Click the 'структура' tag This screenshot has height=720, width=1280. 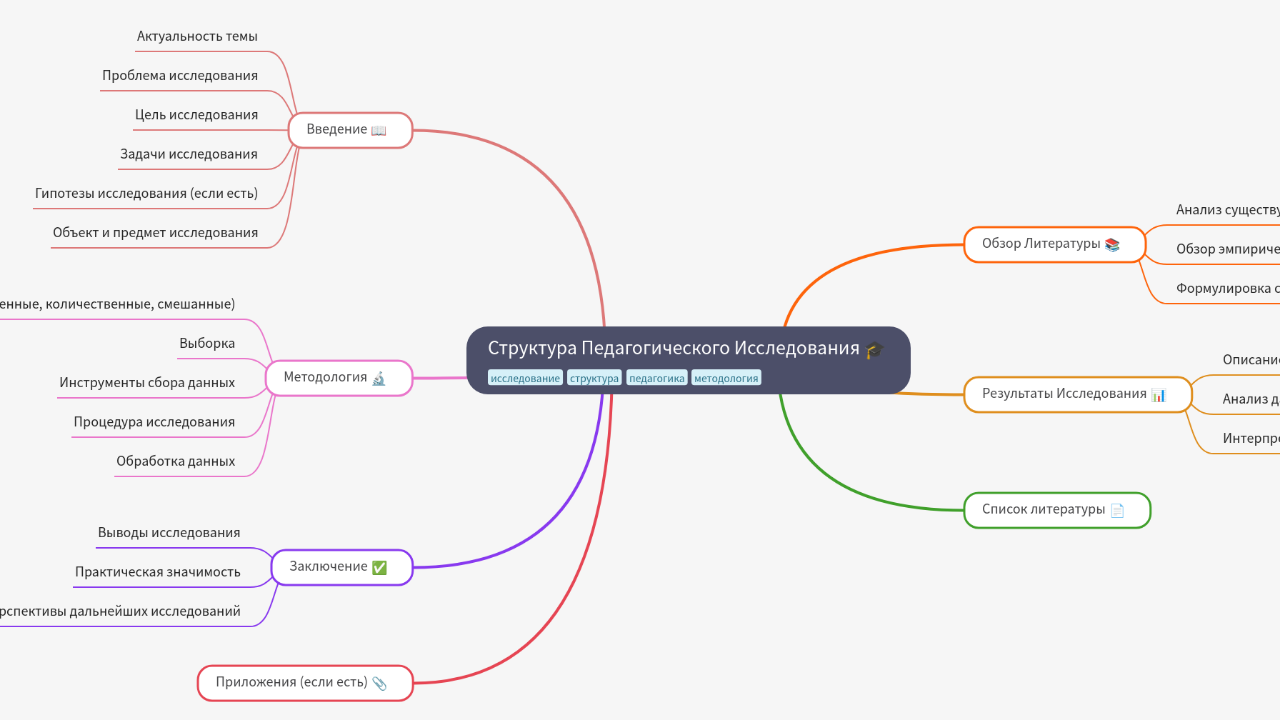point(594,378)
